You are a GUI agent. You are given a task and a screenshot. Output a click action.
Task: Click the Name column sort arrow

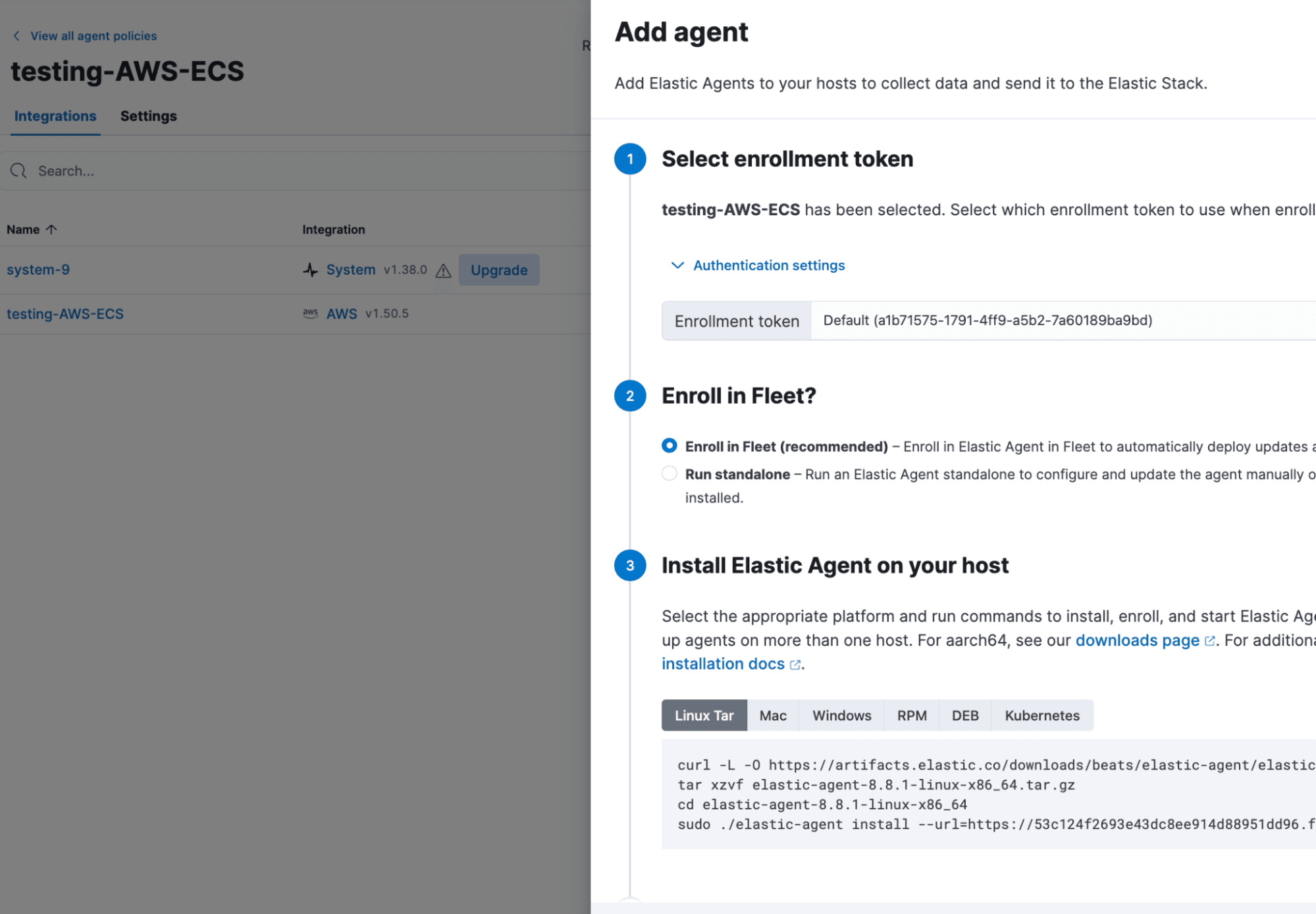point(51,229)
